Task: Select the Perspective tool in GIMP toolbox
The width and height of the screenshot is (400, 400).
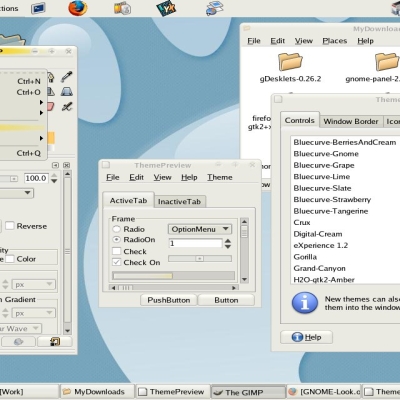Action: pyautogui.click(x=67, y=92)
